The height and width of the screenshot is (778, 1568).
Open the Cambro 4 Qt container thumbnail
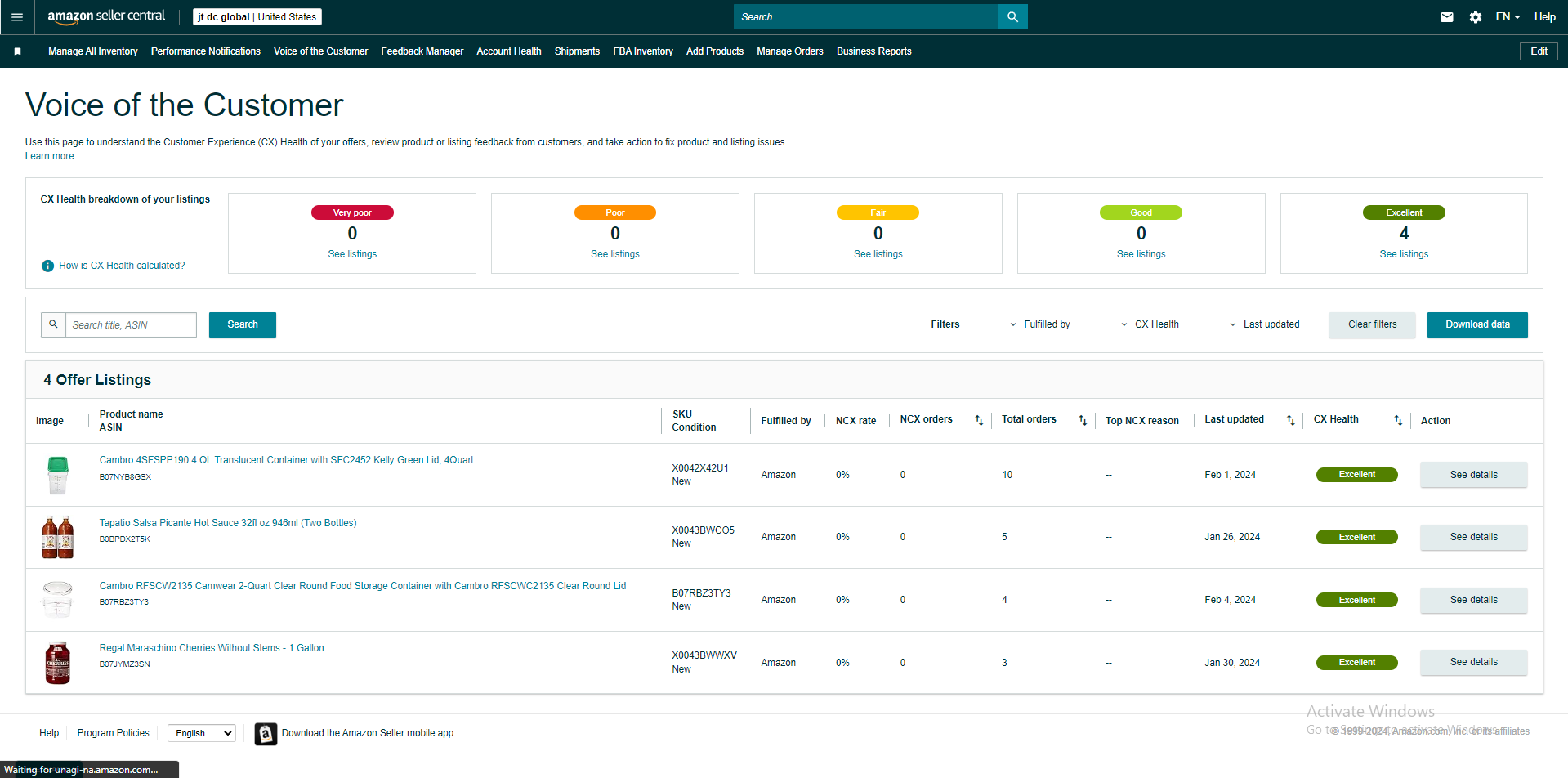pos(57,475)
